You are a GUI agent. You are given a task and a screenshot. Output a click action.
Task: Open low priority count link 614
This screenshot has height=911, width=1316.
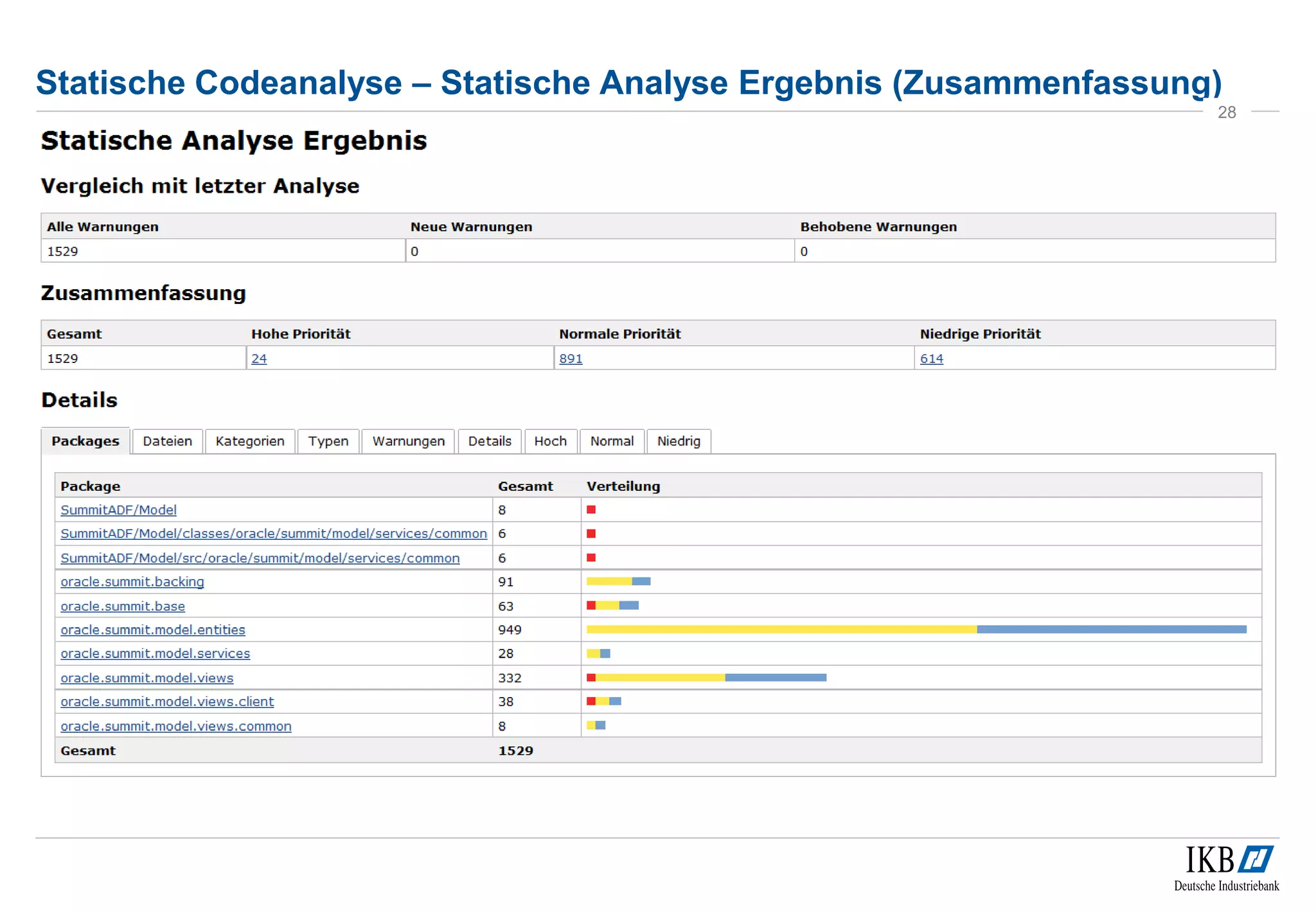pyautogui.click(x=932, y=358)
